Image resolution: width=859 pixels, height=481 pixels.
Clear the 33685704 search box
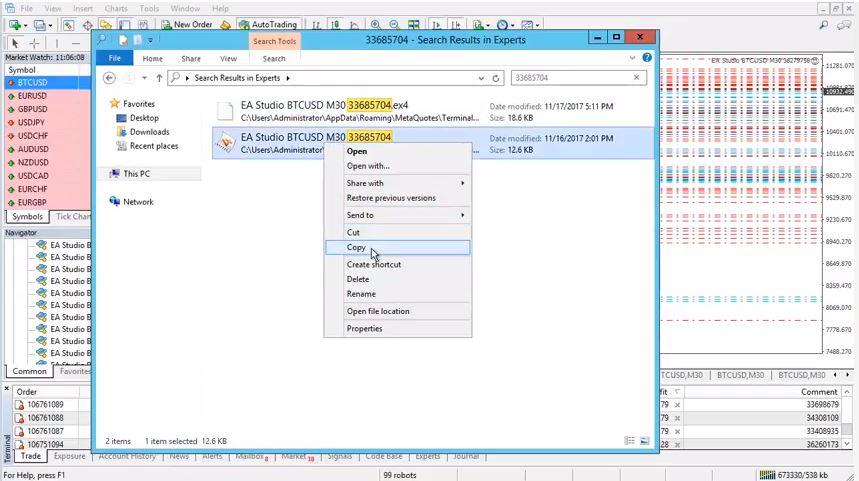pyautogui.click(x=636, y=77)
